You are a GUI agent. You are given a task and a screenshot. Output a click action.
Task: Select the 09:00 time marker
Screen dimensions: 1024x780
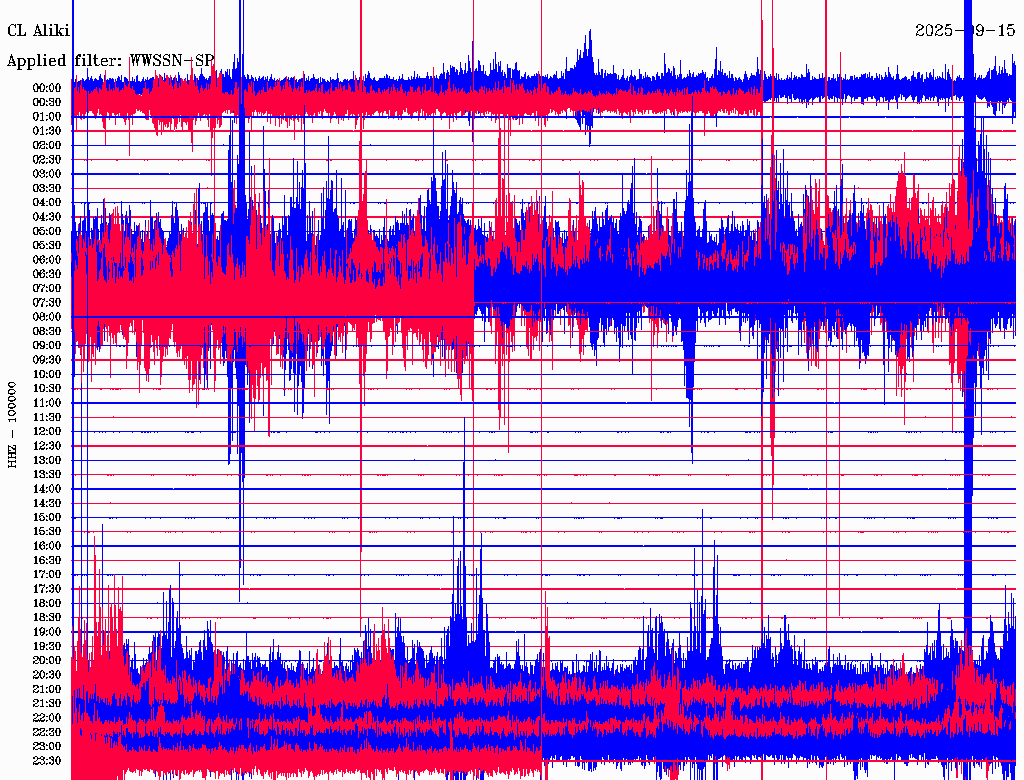point(47,346)
